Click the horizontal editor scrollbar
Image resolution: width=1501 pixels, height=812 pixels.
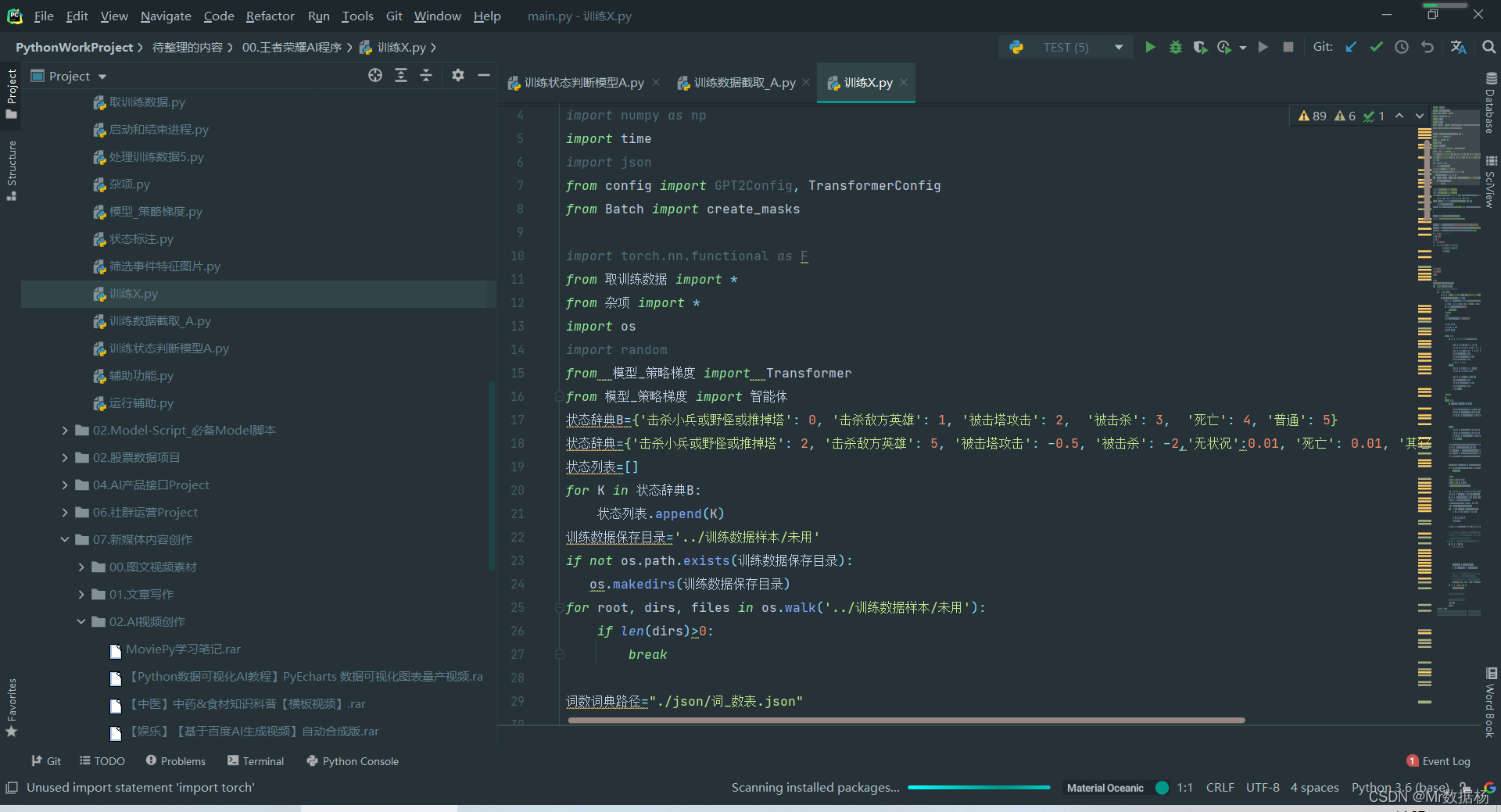tap(906, 721)
